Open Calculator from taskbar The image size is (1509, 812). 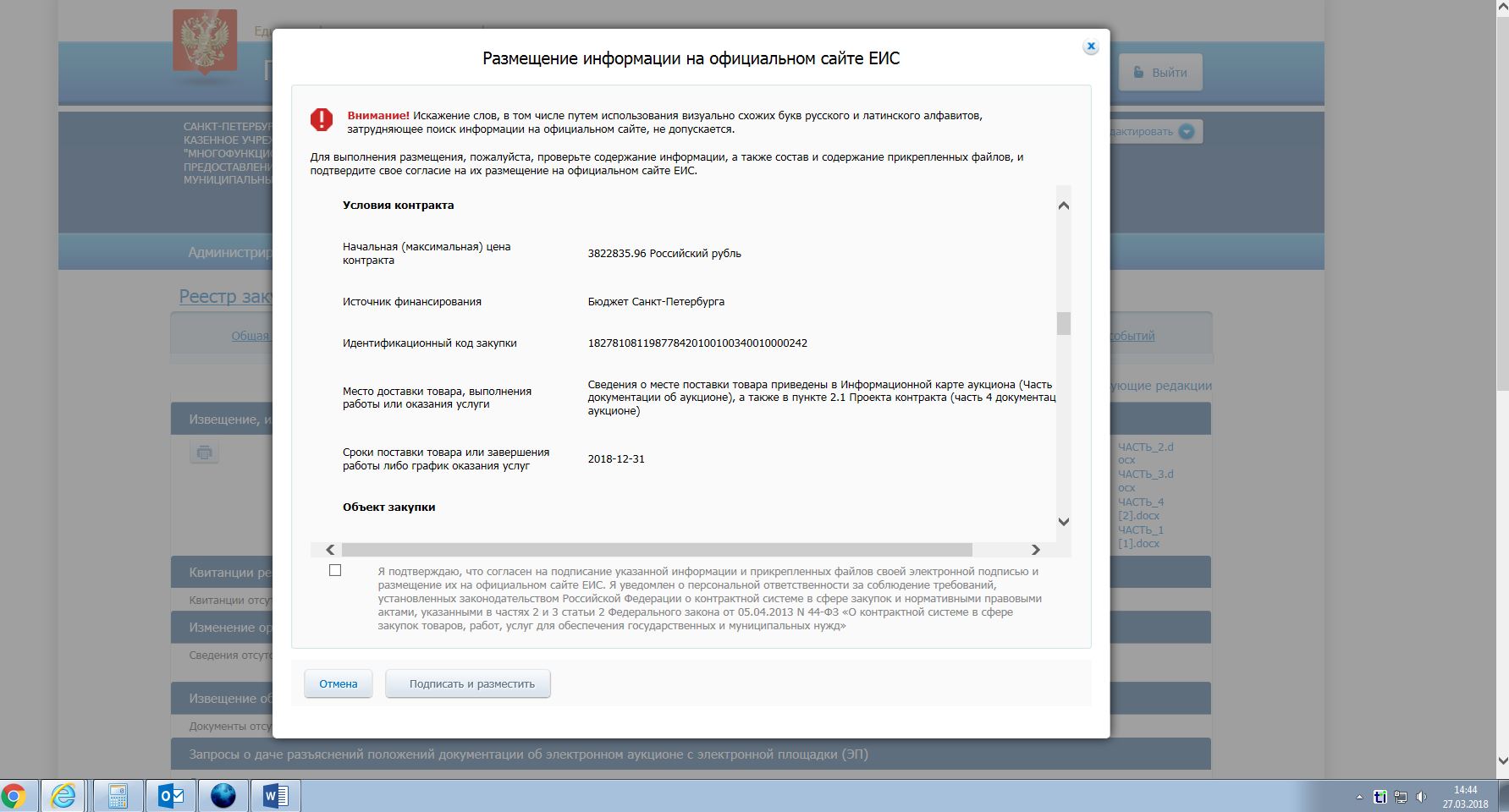click(x=118, y=796)
